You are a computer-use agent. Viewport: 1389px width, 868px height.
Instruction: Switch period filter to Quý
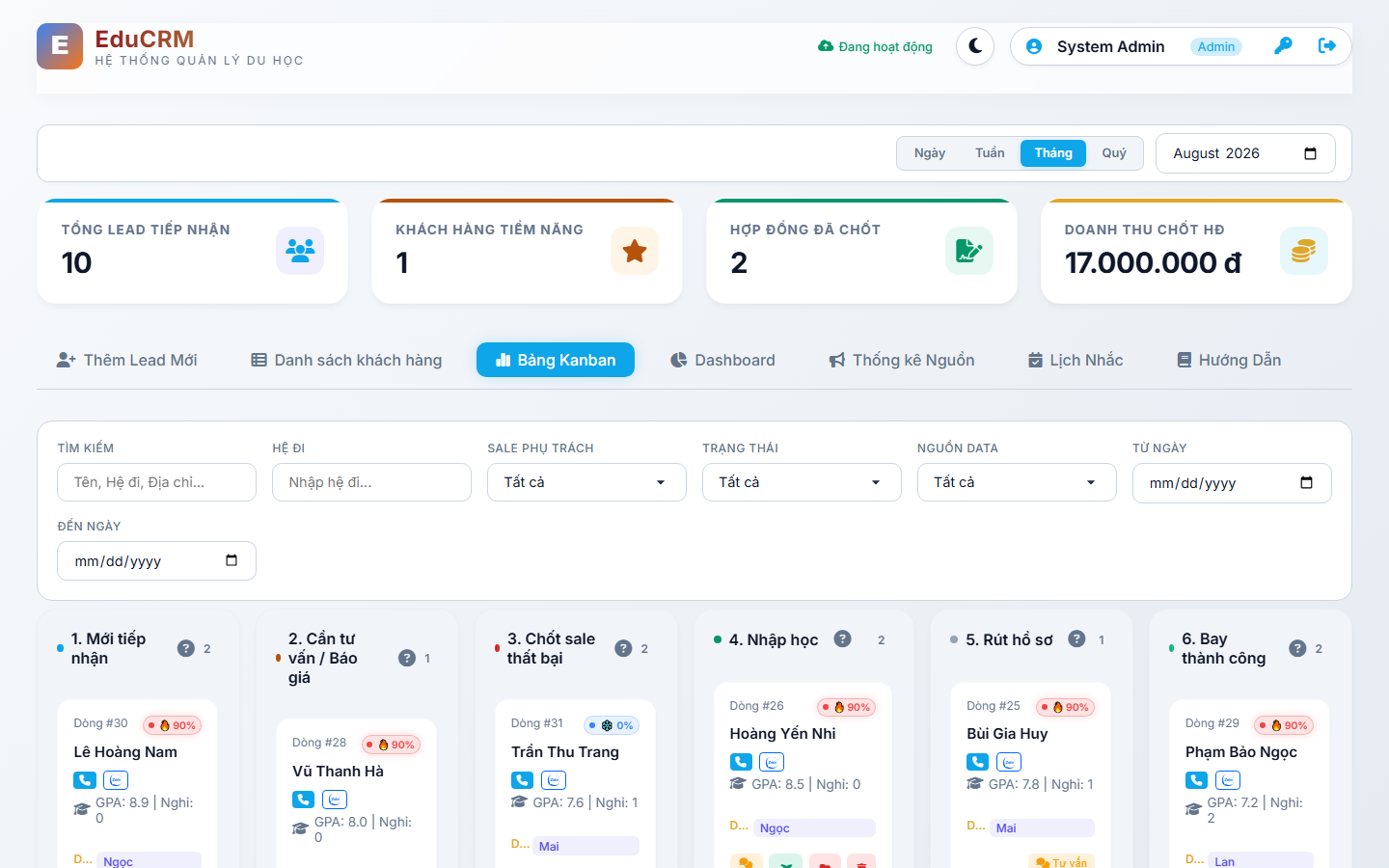[x=1114, y=153]
